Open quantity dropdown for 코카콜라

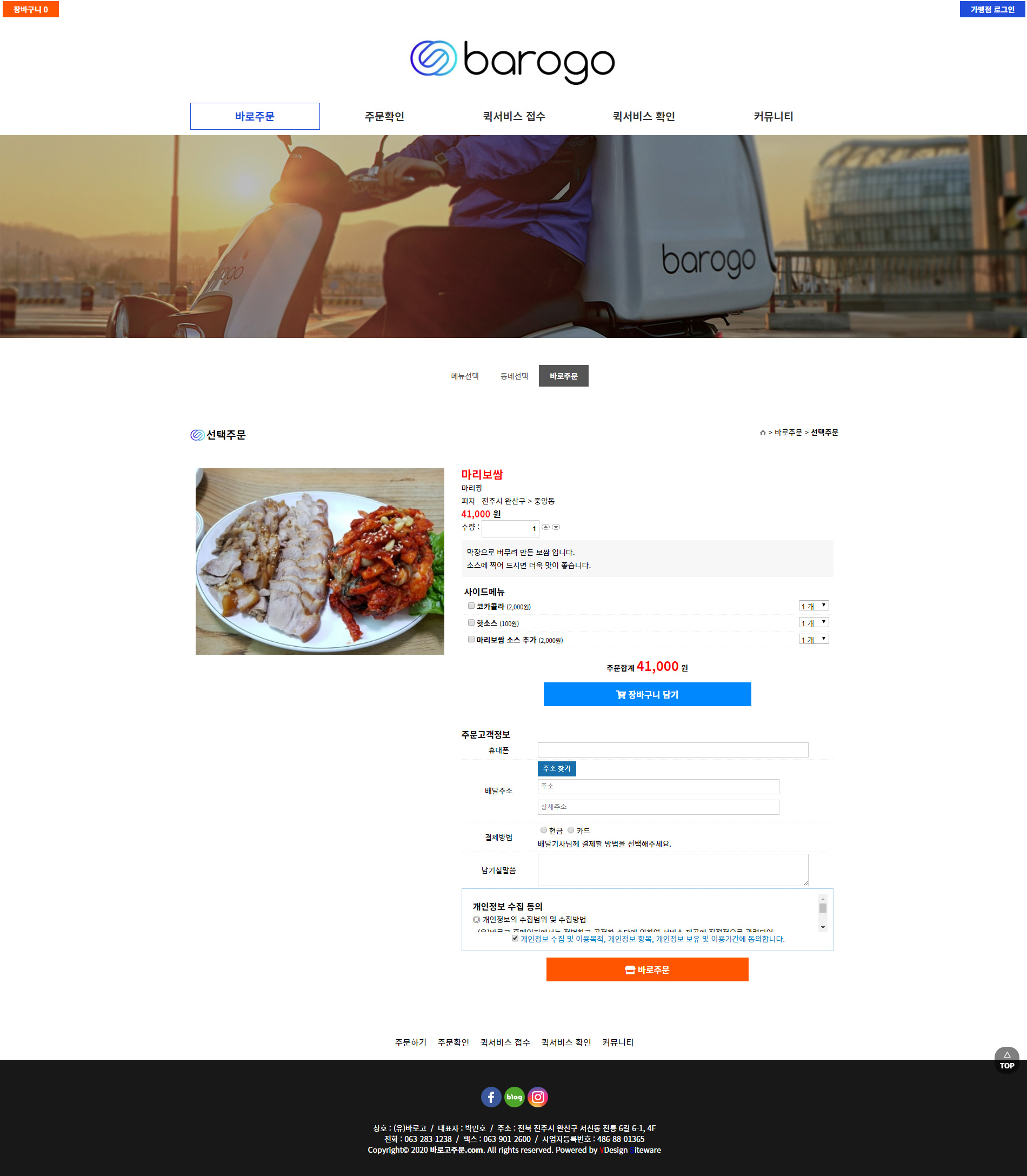point(814,606)
